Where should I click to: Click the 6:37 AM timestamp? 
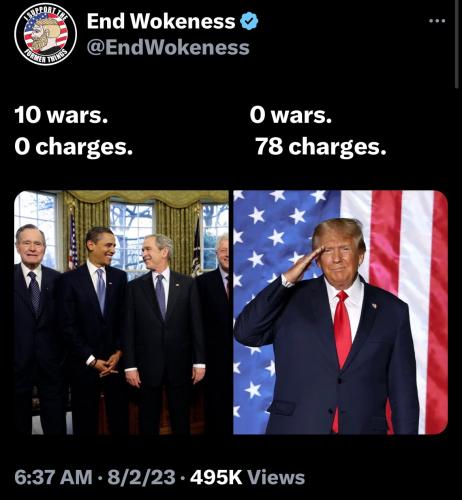tap(53, 477)
